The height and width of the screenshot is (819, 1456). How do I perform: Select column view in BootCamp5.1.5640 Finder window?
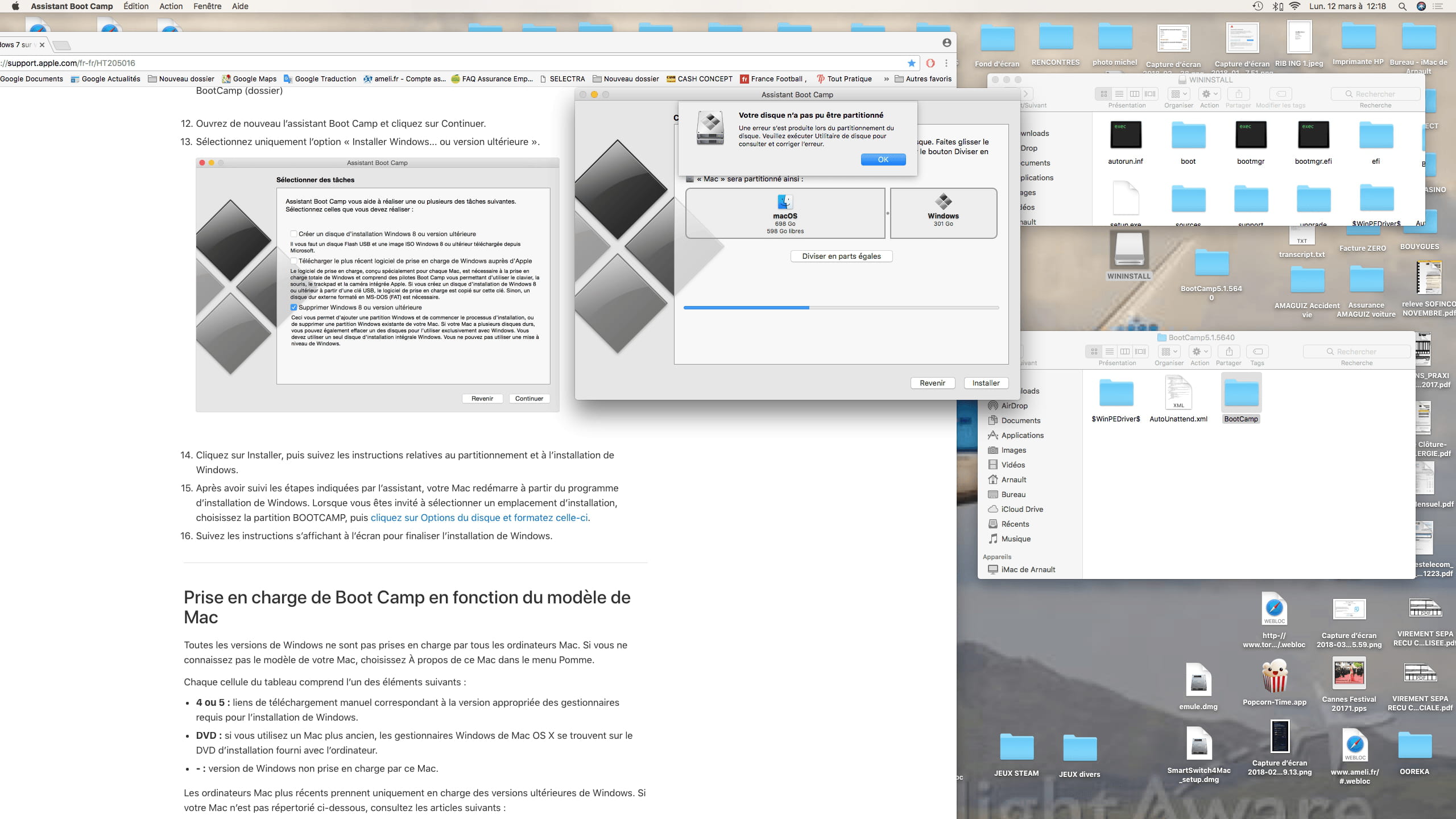[1124, 351]
